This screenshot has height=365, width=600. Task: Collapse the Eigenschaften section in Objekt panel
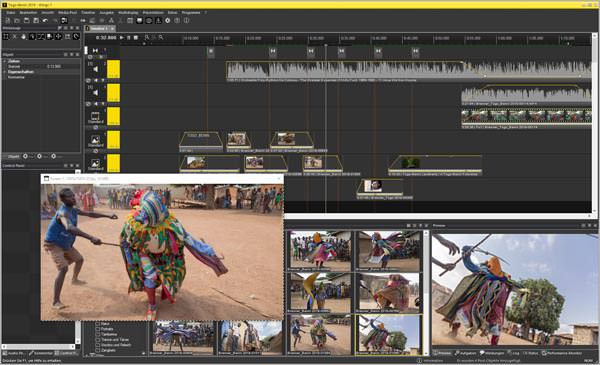point(5,72)
